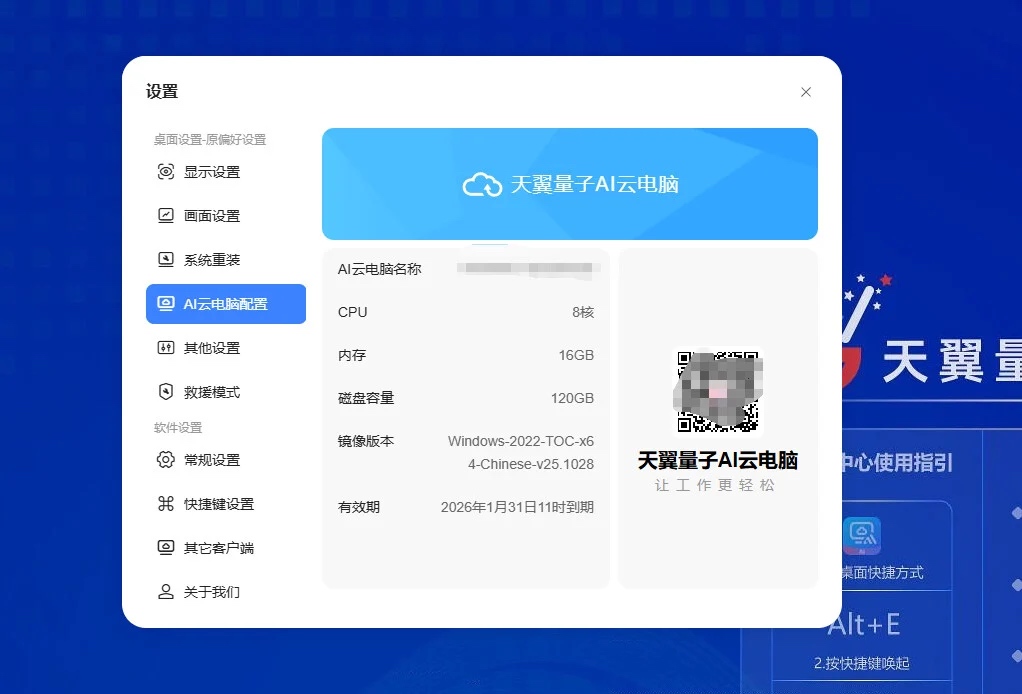
Task: Click the 桌面设置-原偏好设置 section header
Action: tap(210, 139)
